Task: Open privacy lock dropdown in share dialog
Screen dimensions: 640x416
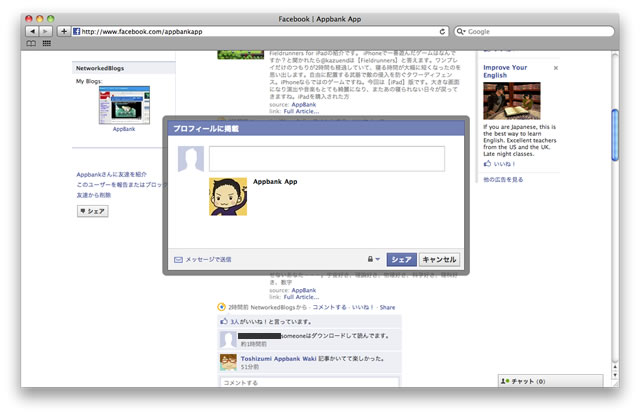Action: [373, 259]
